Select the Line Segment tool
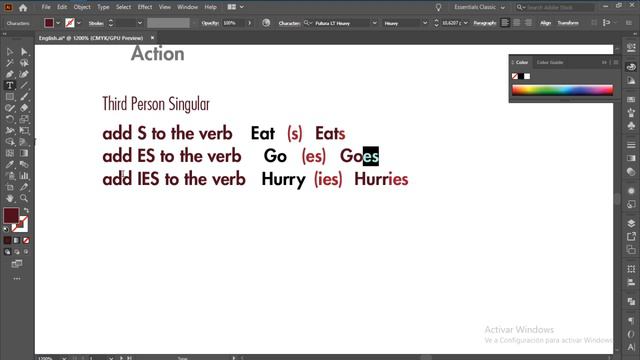 (24, 85)
